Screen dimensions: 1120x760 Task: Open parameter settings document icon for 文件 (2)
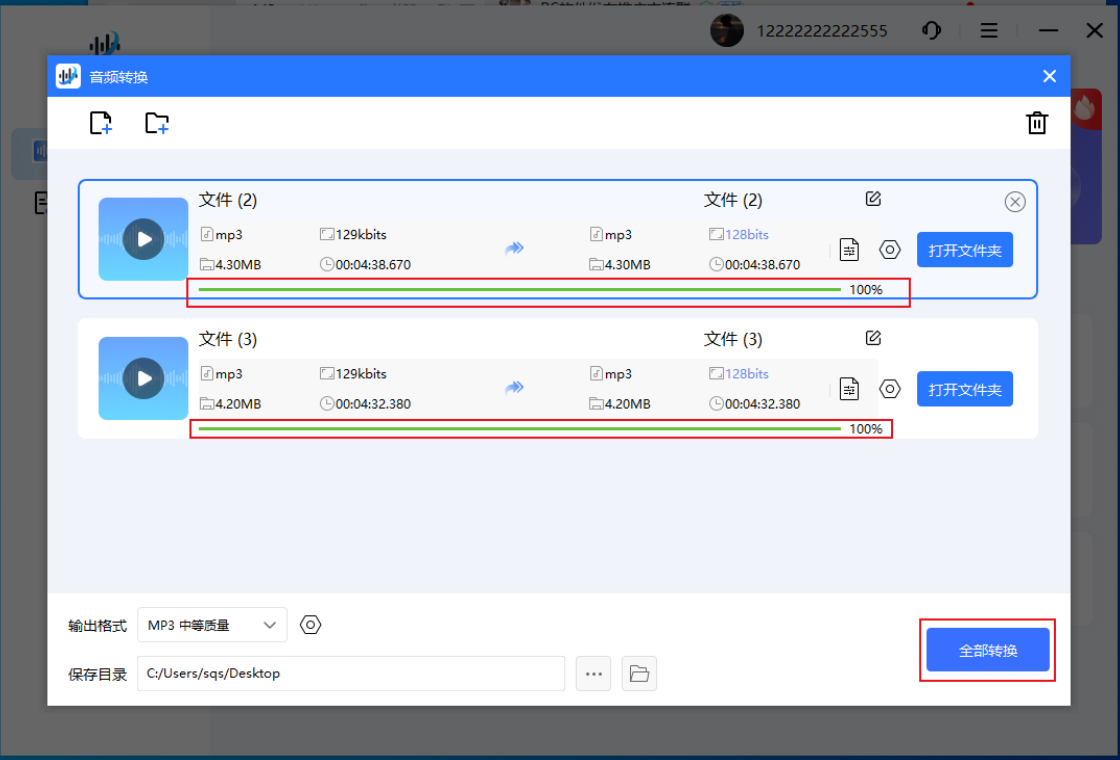coord(849,249)
